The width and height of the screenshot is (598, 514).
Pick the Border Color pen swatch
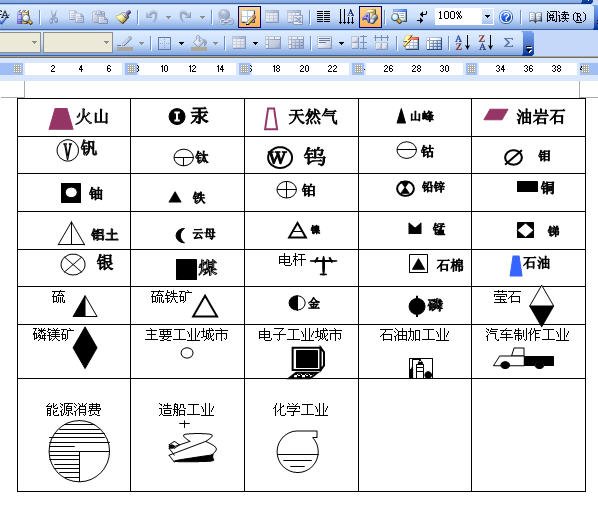125,43
